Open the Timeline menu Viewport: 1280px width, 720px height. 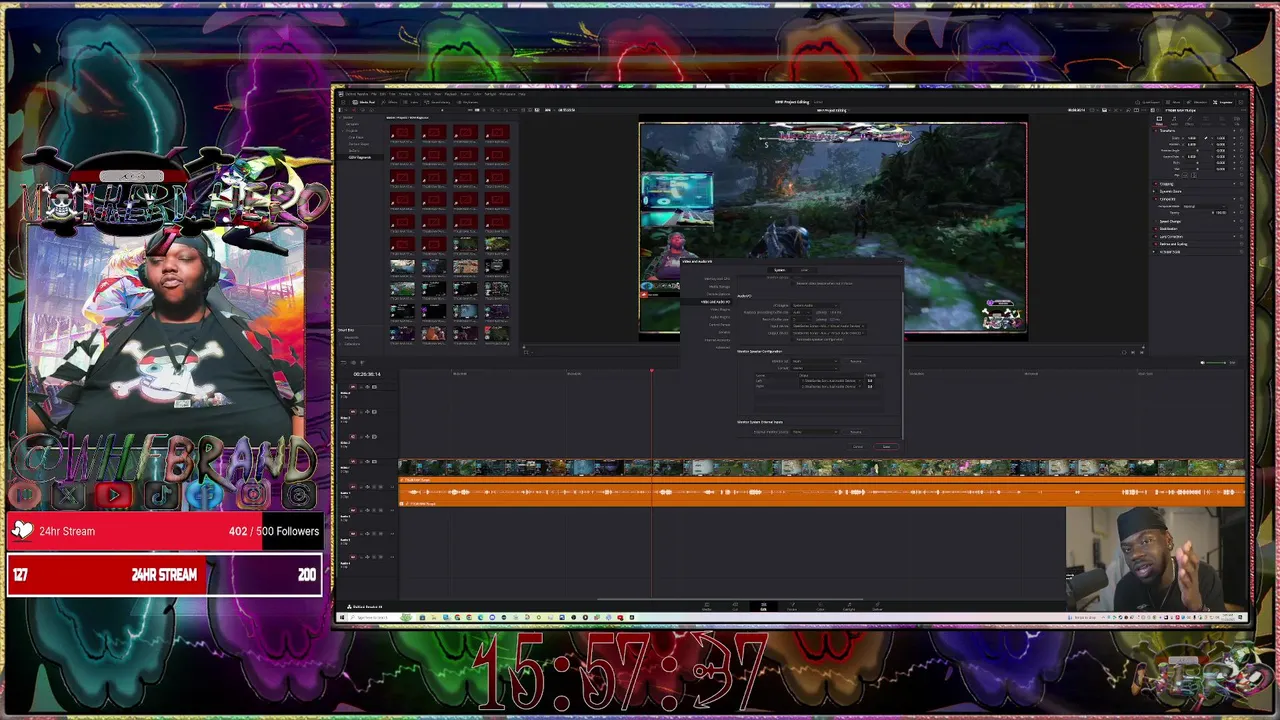tap(405, 94)
